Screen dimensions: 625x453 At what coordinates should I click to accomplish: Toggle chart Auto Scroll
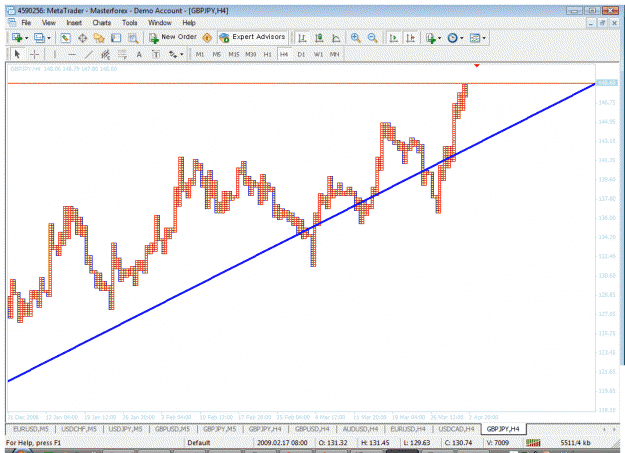coord(393,38)
